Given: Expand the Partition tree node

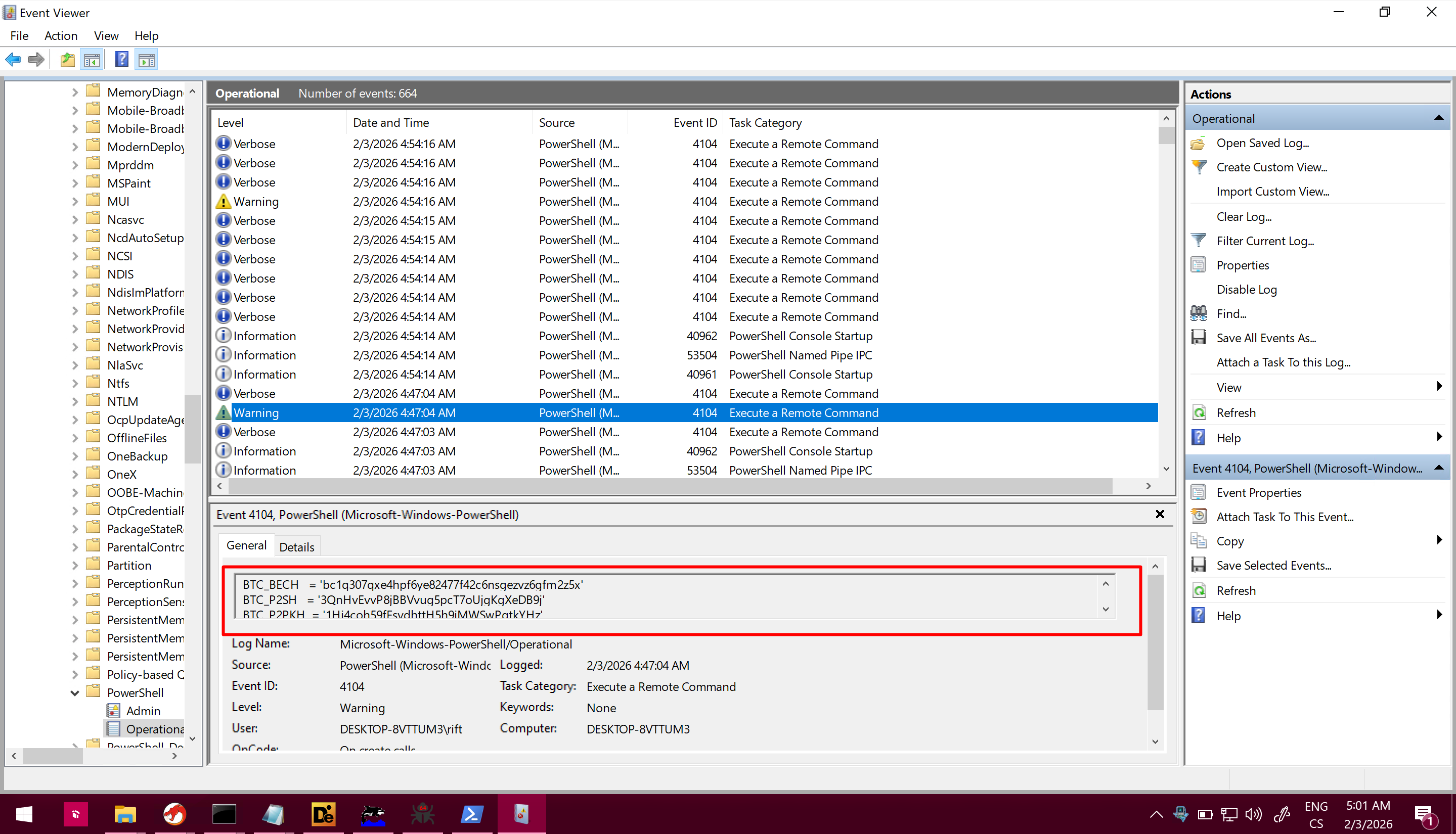Looking at the screenshot, I should coord(74,566).
